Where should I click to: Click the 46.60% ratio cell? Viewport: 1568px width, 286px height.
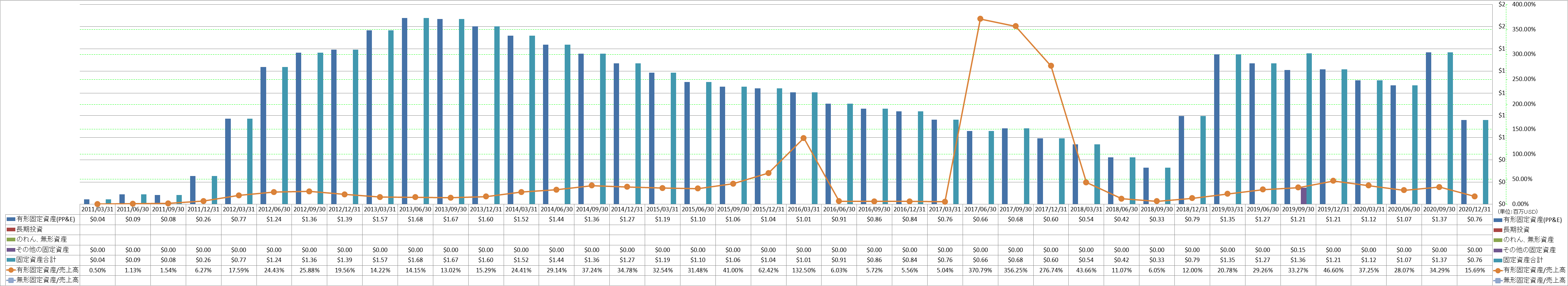coord(1333,270)
